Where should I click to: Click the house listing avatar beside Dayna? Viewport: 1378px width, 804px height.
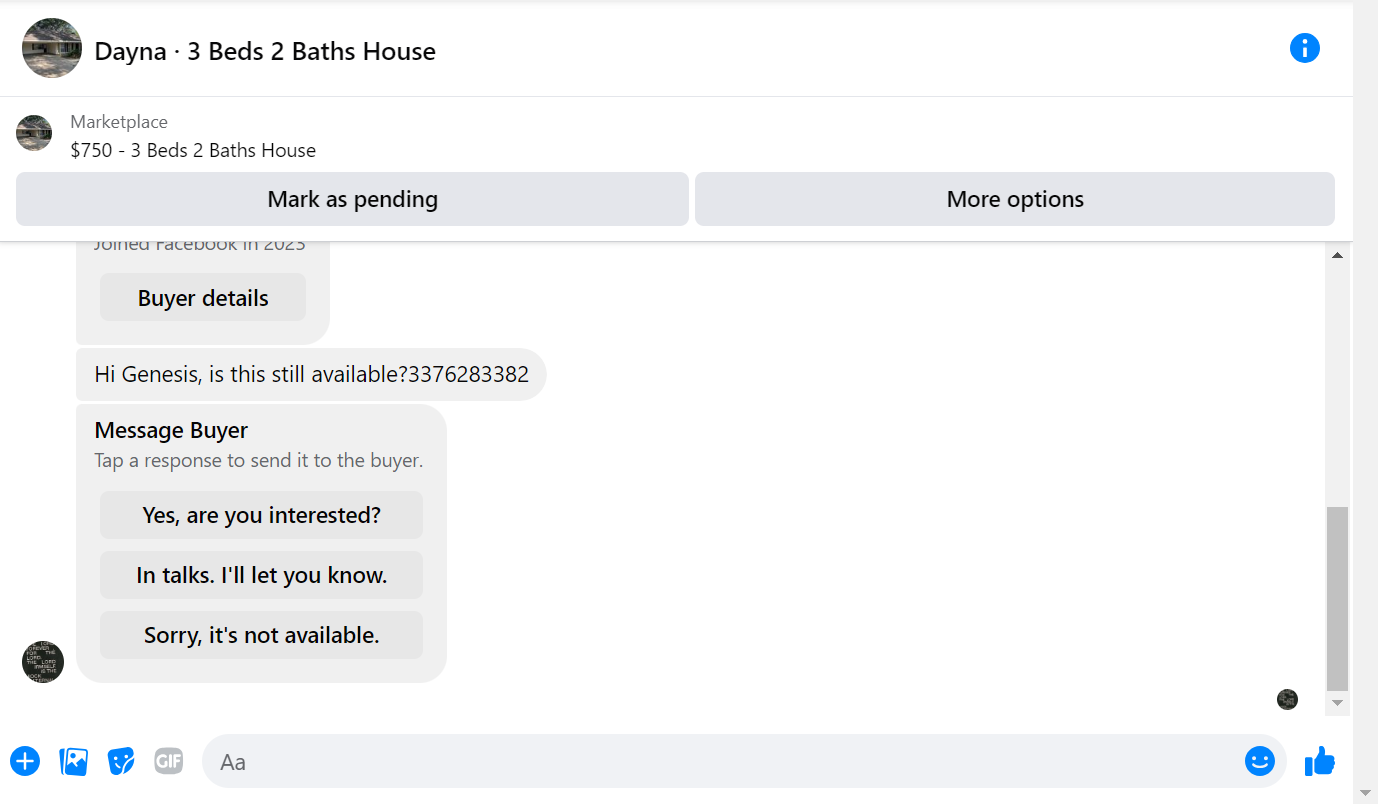[52, 48]
